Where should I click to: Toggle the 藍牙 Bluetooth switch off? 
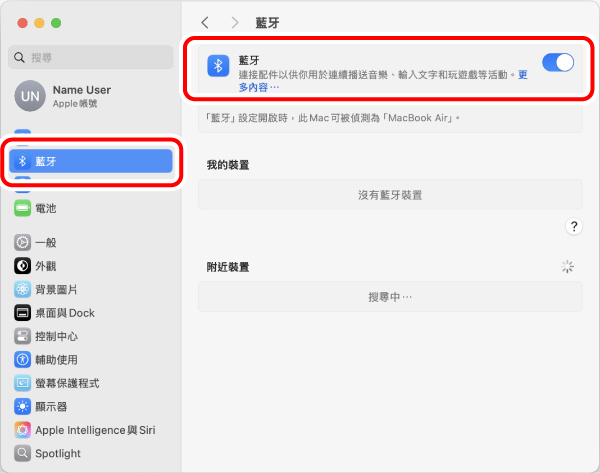557,63
